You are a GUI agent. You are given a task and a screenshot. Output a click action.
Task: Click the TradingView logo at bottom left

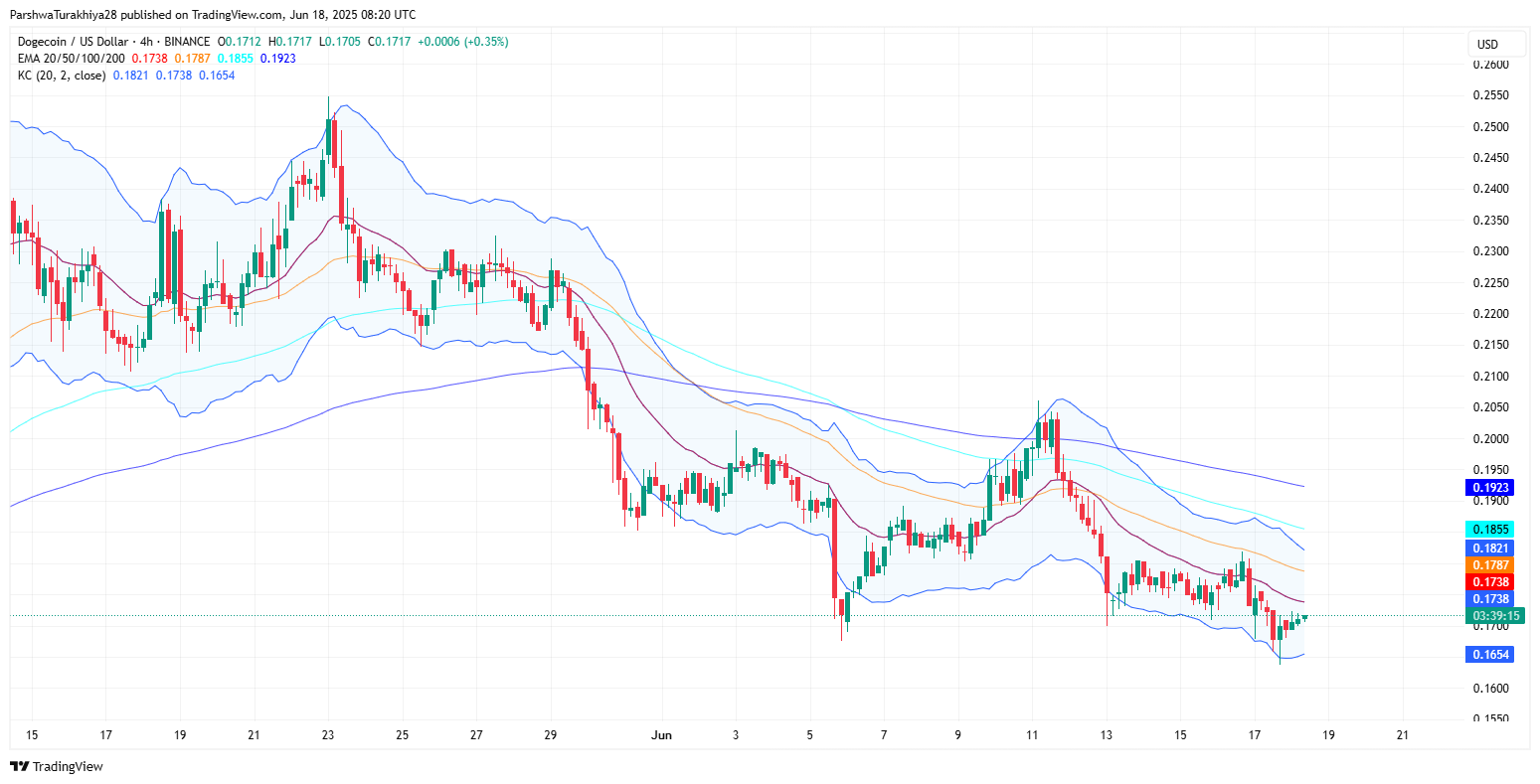pyautogui.click(x=56, y=766)
